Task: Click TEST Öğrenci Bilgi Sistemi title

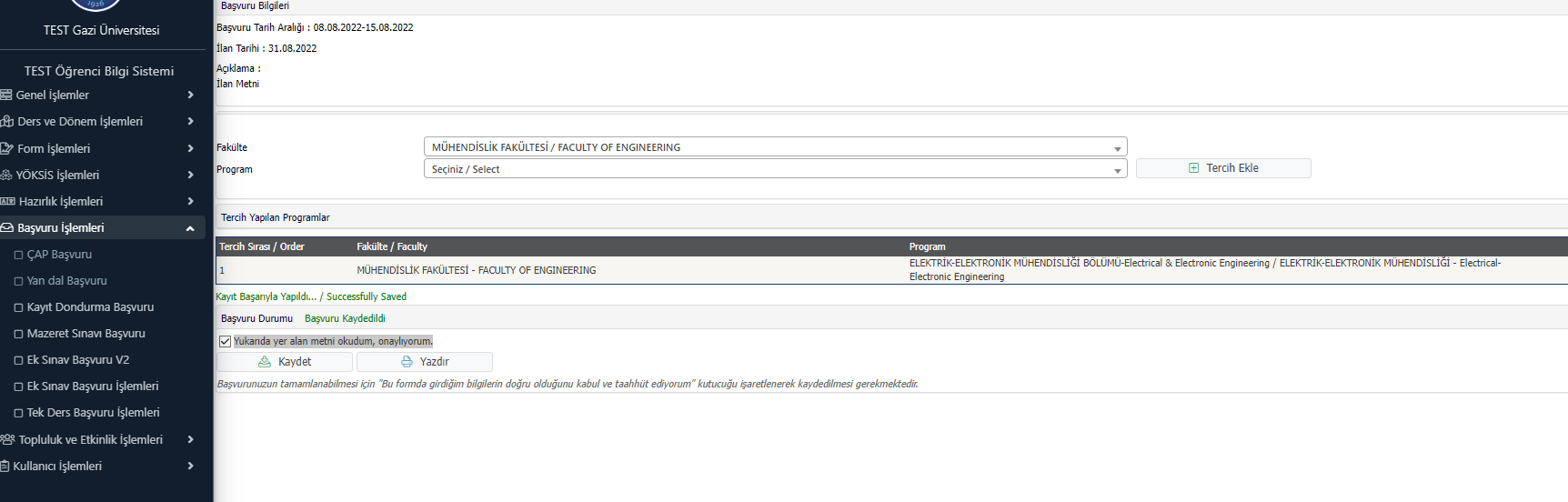Action: (99, 71)
